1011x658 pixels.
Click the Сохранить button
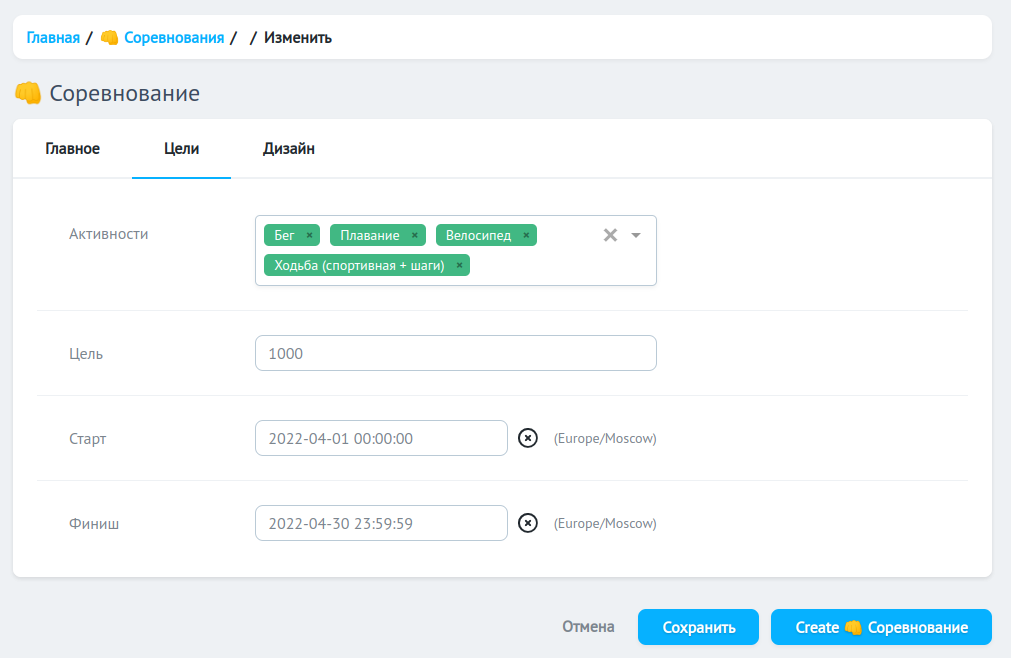pyautogui.click(x=698, y=627)
